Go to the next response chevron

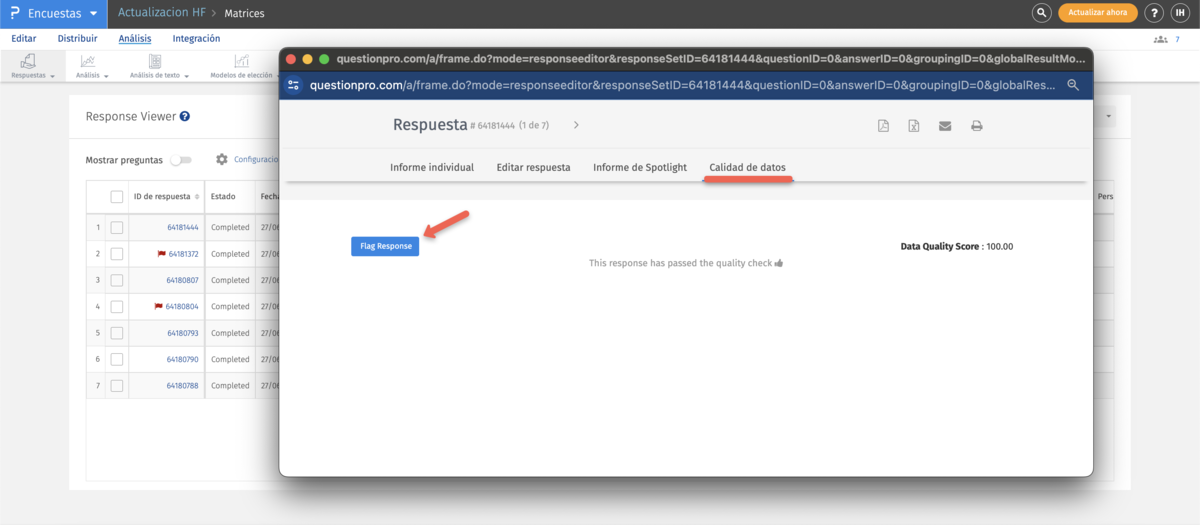(576, 125)
